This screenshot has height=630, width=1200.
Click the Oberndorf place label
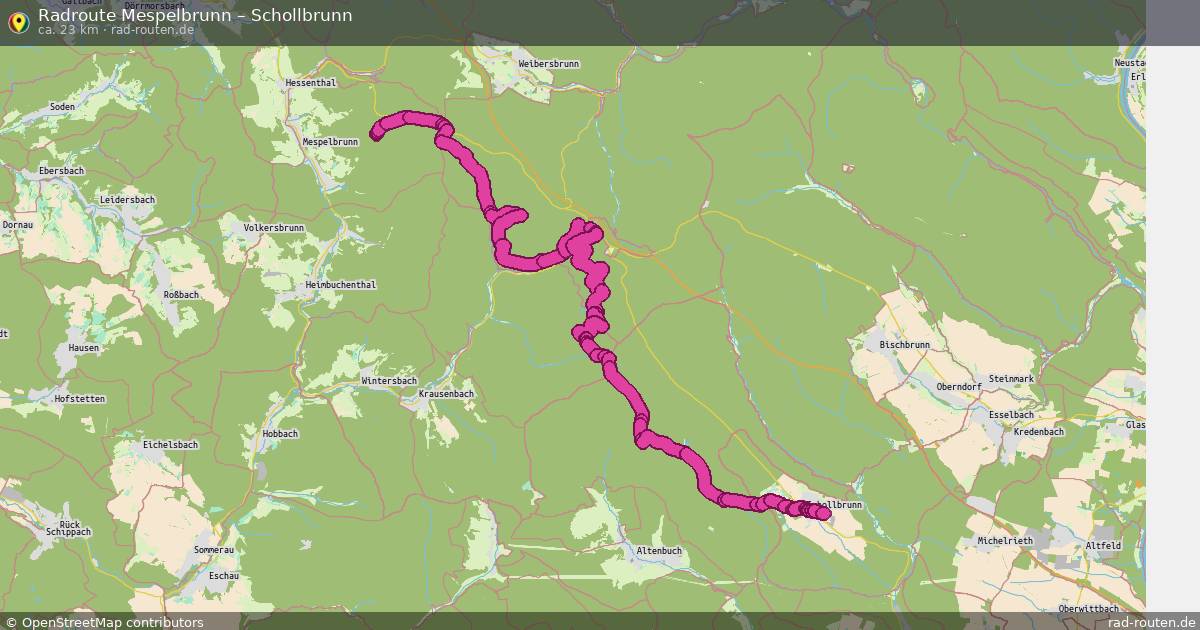click(961, 386)
